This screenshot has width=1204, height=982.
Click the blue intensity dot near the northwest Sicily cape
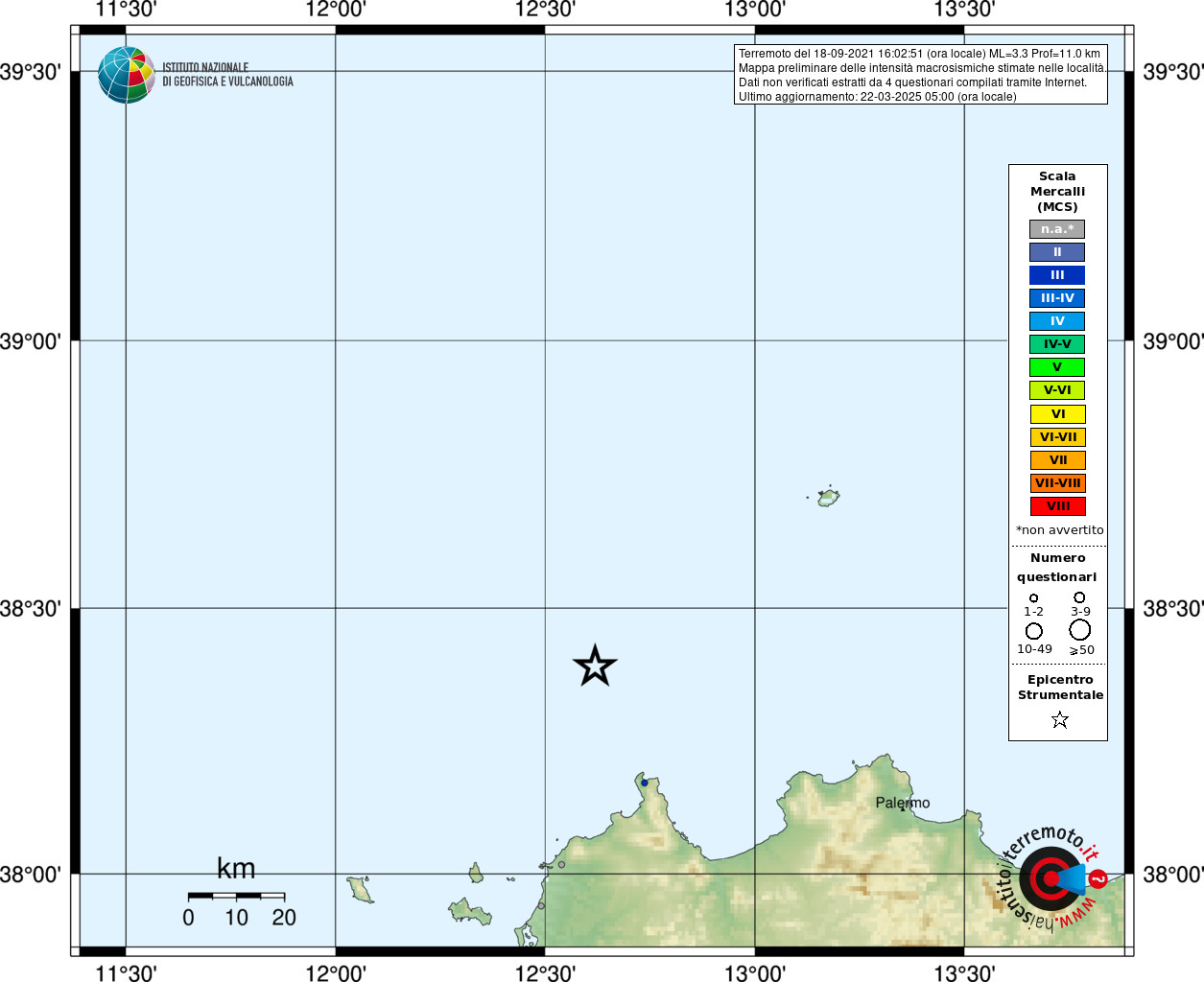(645, 783)
